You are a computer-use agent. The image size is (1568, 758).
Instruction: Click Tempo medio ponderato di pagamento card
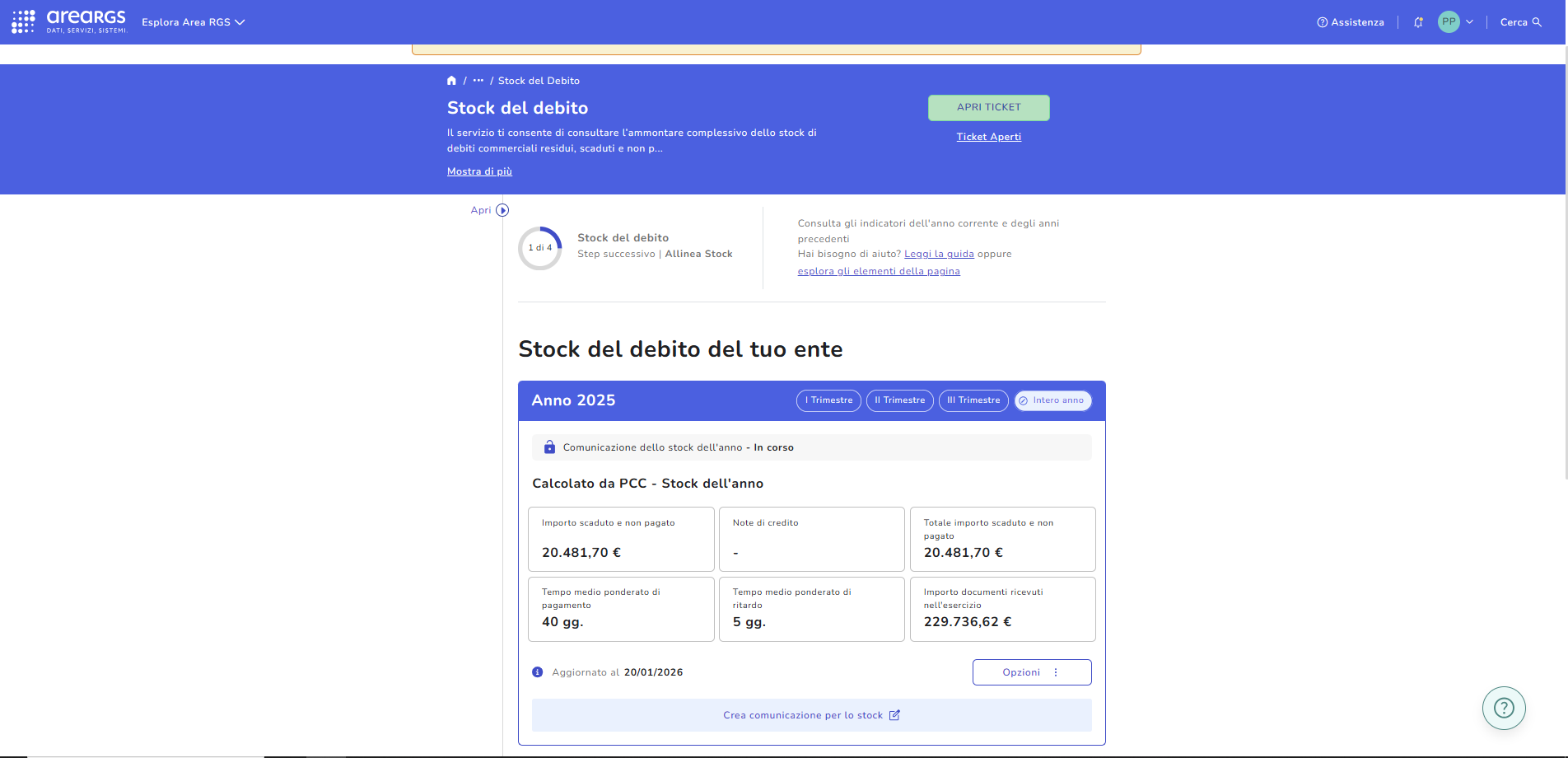pyautogui.click(x=621, y=609)
